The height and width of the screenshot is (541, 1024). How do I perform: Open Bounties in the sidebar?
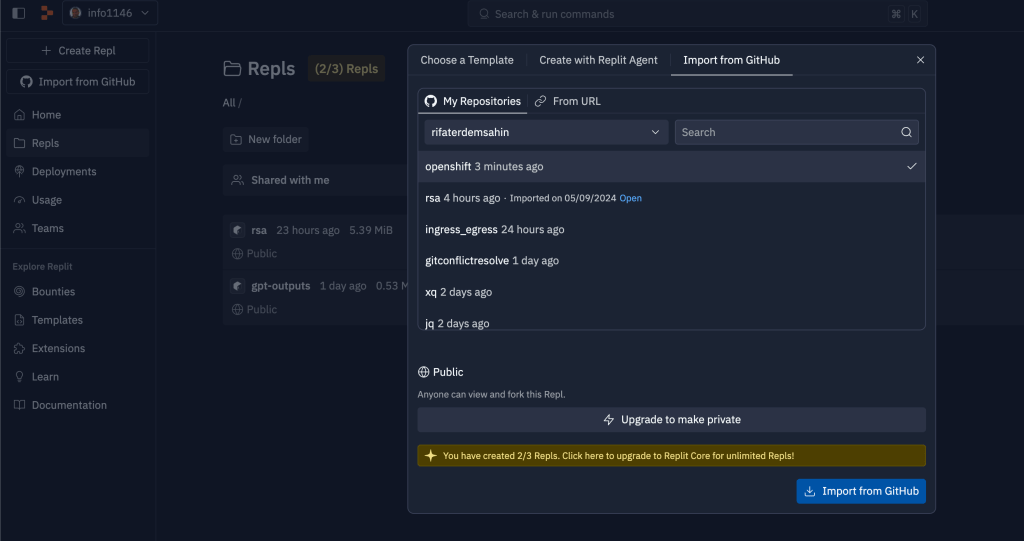click(x=78, y=291)
